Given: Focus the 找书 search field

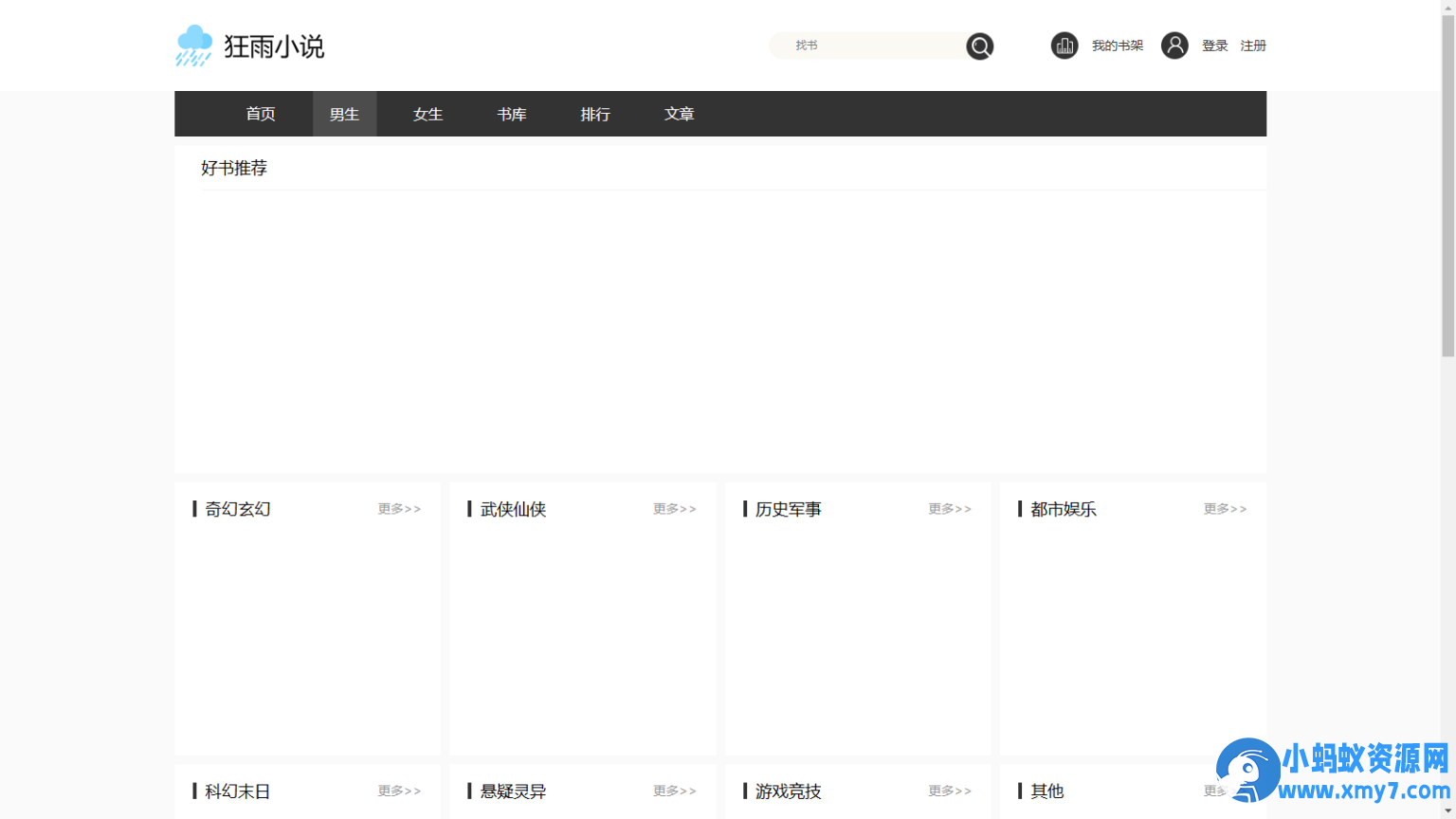Looking at the screenshot, I should tap(867, 45).
